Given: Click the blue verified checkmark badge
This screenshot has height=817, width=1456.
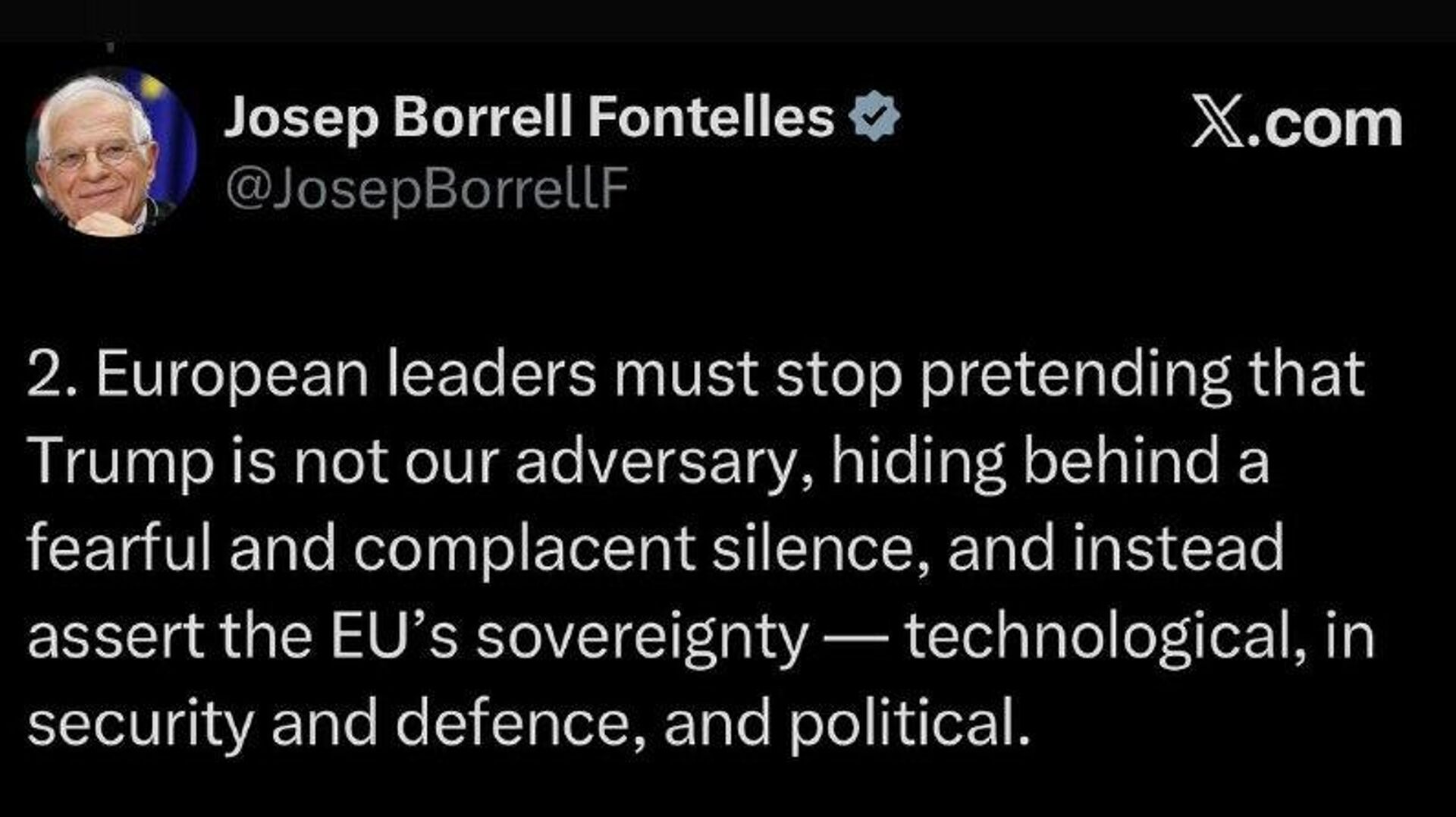Looking at the screenshot, I should click(874, 116).
